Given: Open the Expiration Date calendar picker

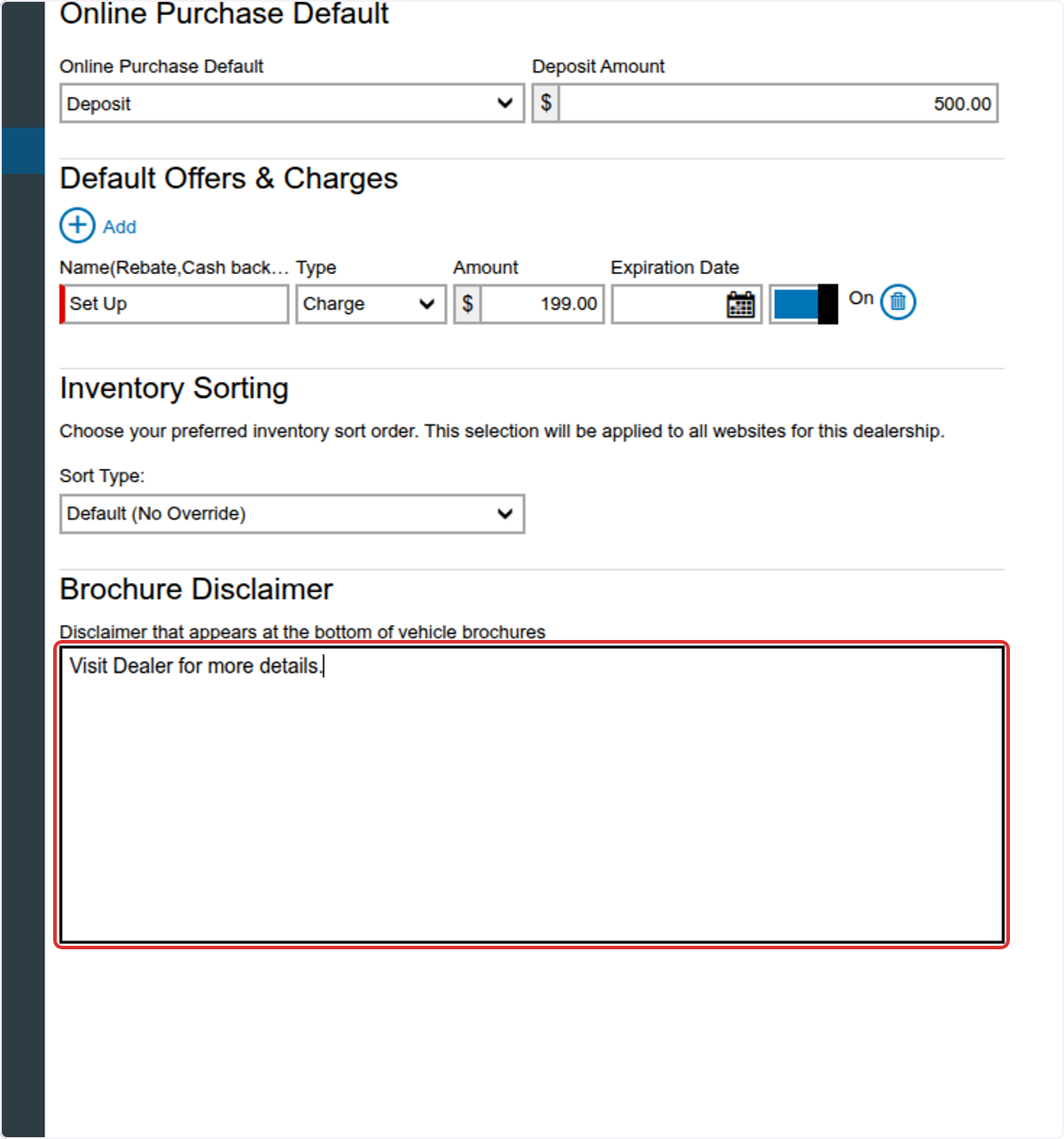Looking at the screenshot, I should point(740,304).
